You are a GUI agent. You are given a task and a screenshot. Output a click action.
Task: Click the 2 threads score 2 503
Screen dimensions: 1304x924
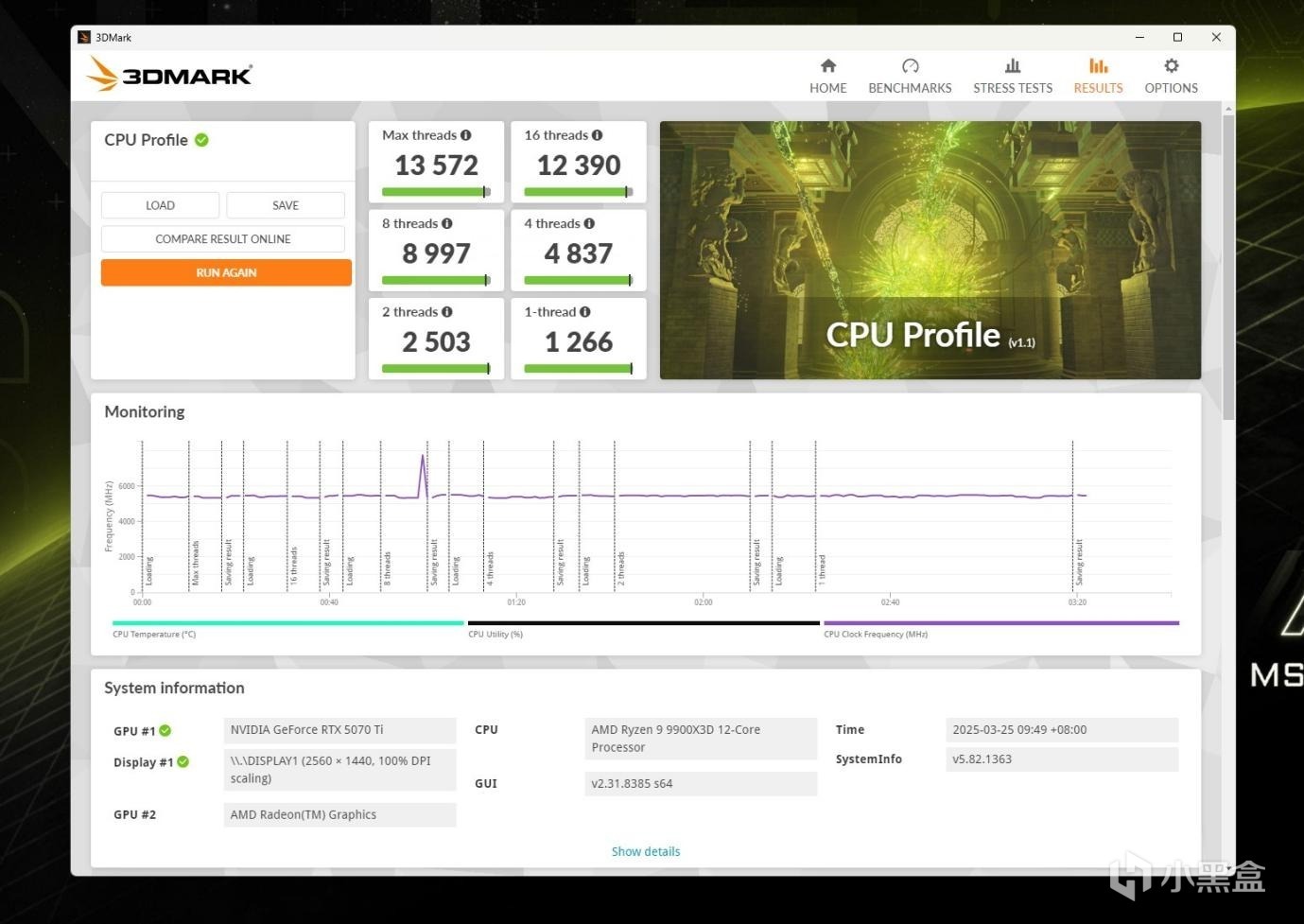tap(436, 342)
